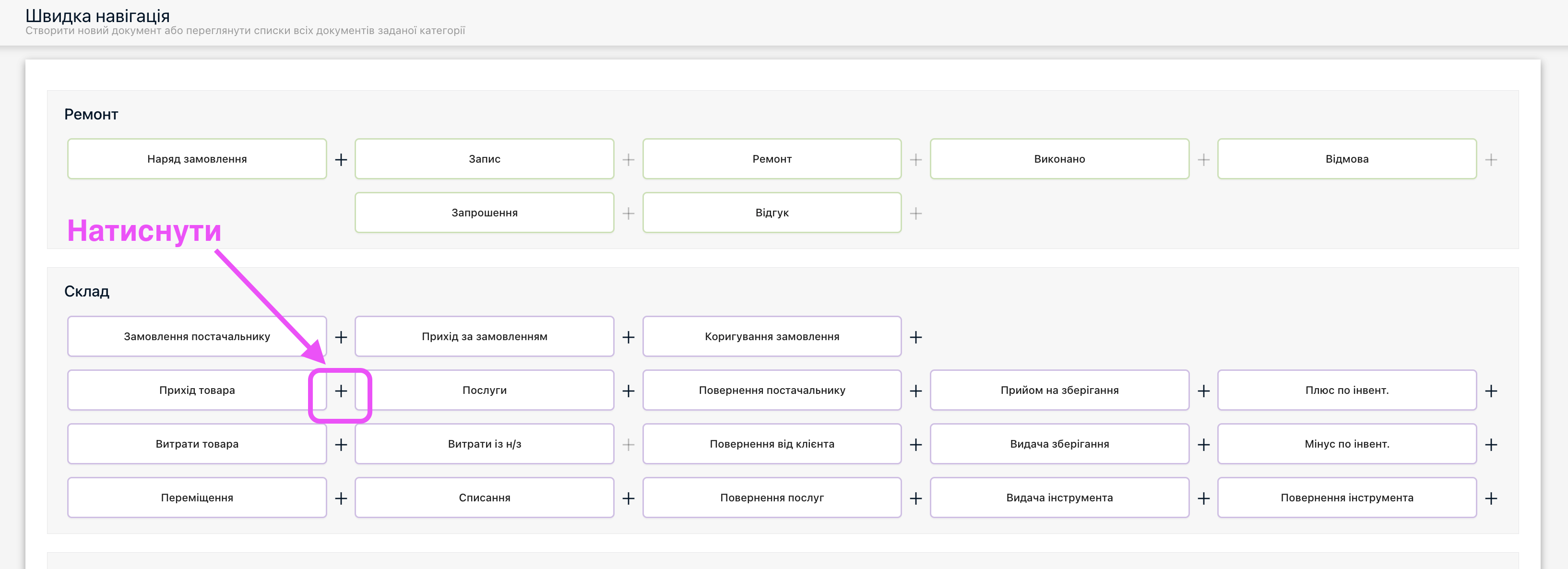
Task: Select the Виконано button
Action: pyautogui.click(x=1059, y=159)
